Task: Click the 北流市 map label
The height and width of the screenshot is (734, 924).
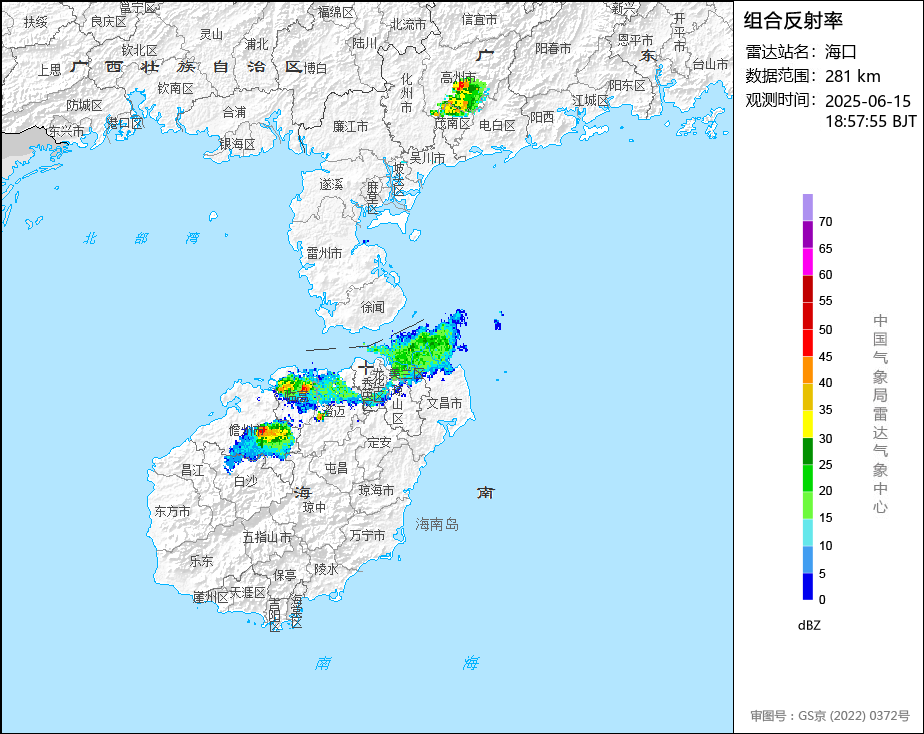Action: pos(408,24)
